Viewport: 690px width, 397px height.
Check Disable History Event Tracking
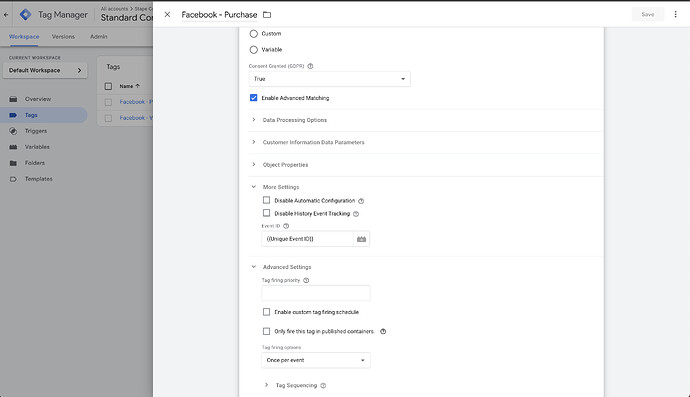(x=266, y=213)
